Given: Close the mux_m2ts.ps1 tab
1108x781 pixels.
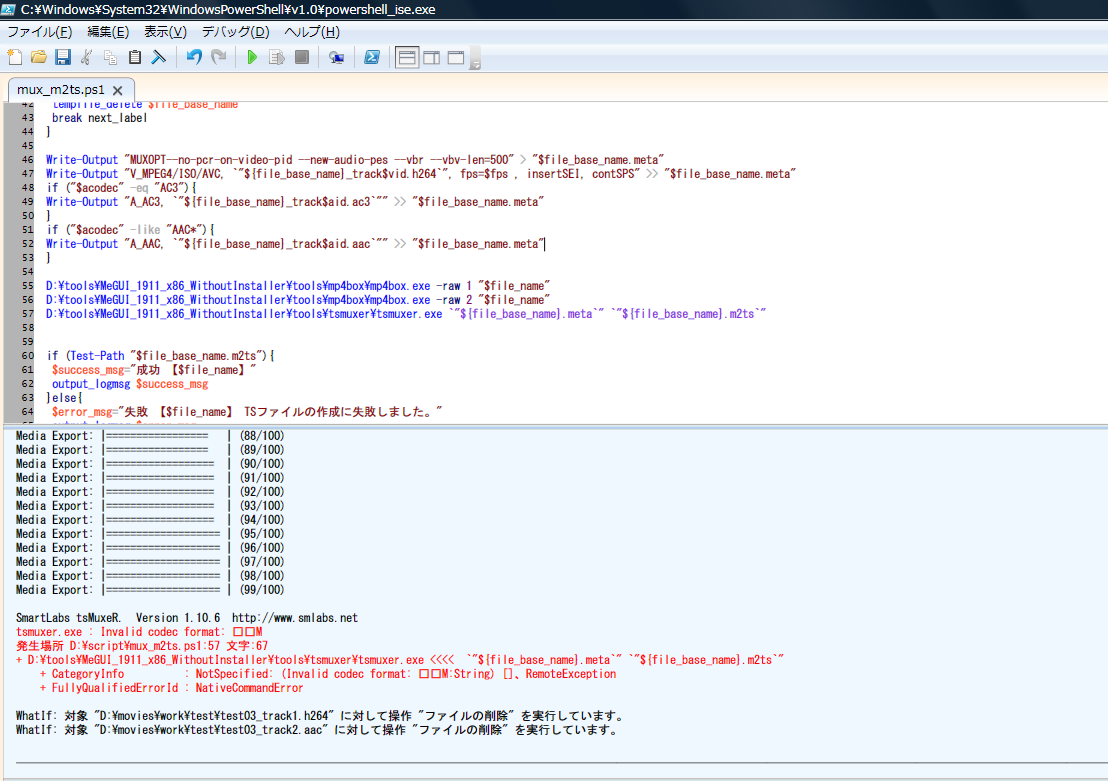Looking at the screenshot, I should point(117,89).
